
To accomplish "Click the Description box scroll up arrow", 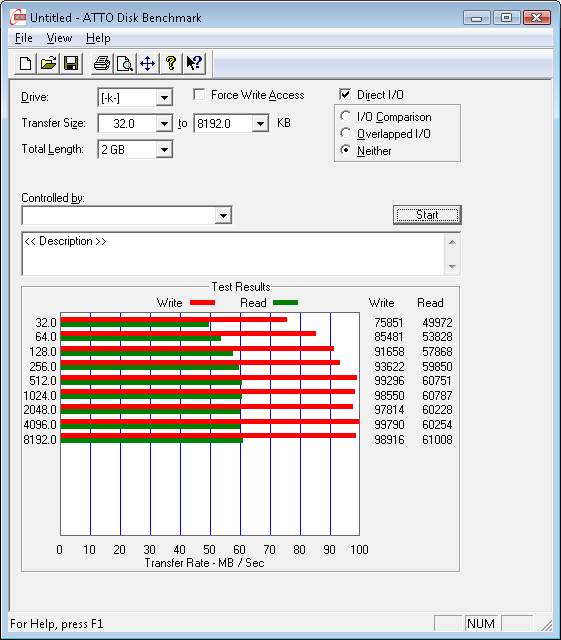I will (x=452, y=242).
